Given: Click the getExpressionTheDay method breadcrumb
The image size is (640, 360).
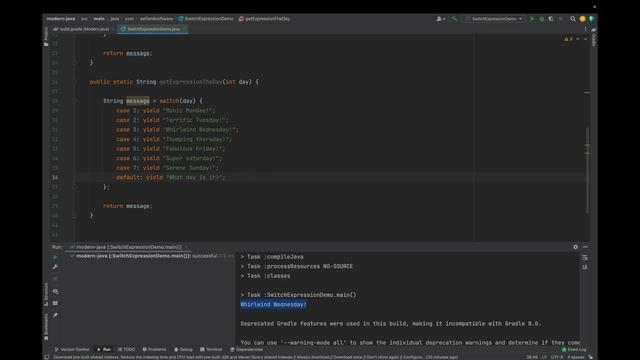Looking at the screenshot, I should click(x=264, y=19).
